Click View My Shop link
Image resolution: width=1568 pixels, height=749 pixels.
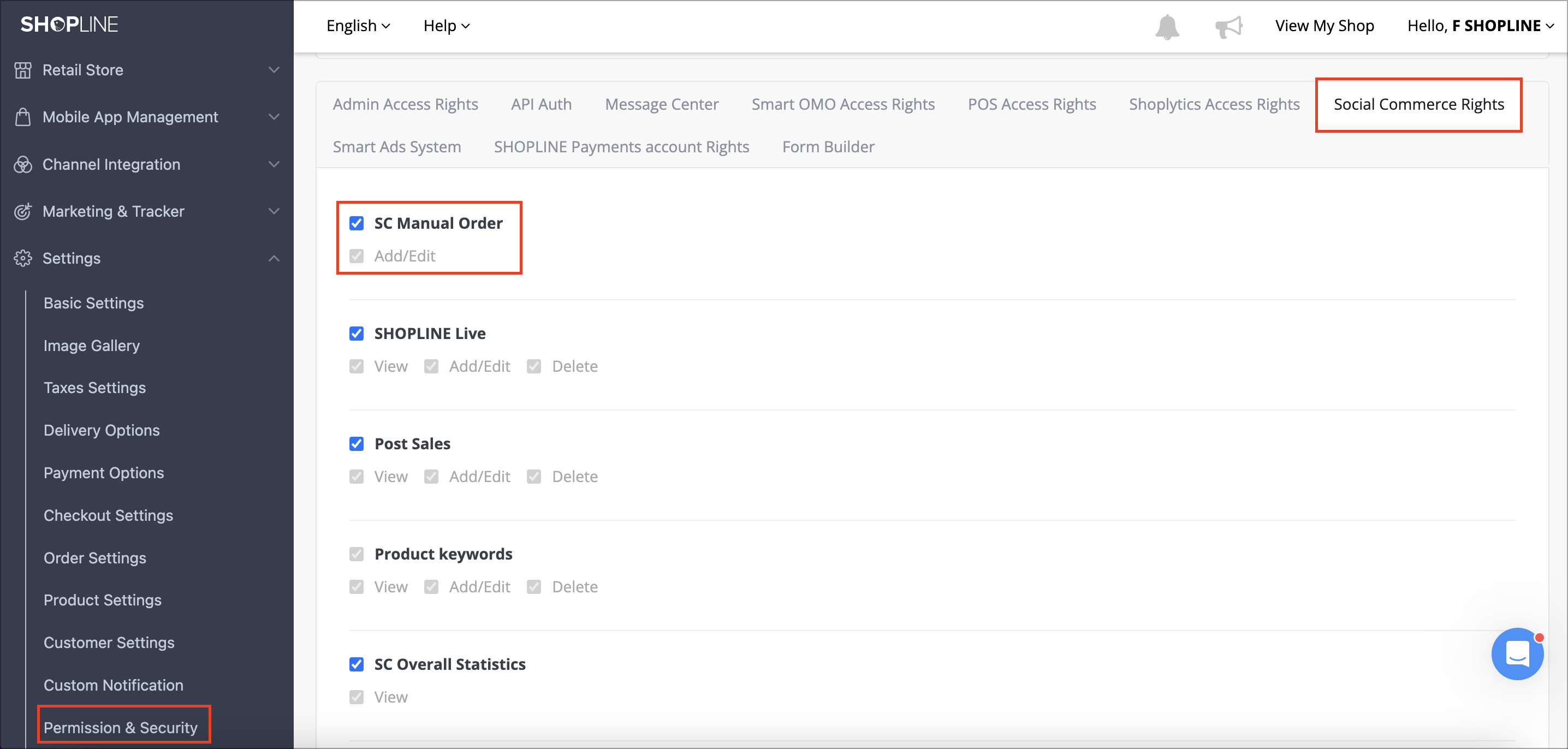pos(1325,26)
